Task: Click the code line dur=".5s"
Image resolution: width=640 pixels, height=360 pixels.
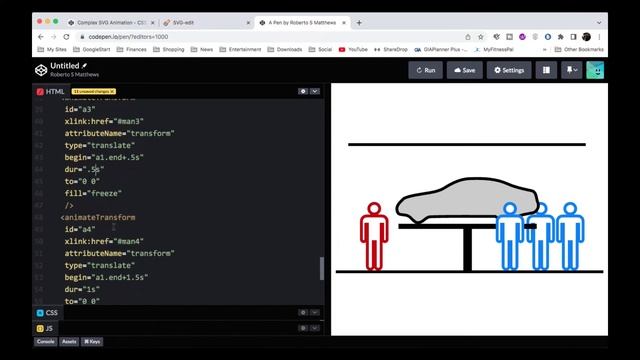Action: point(84,169)
